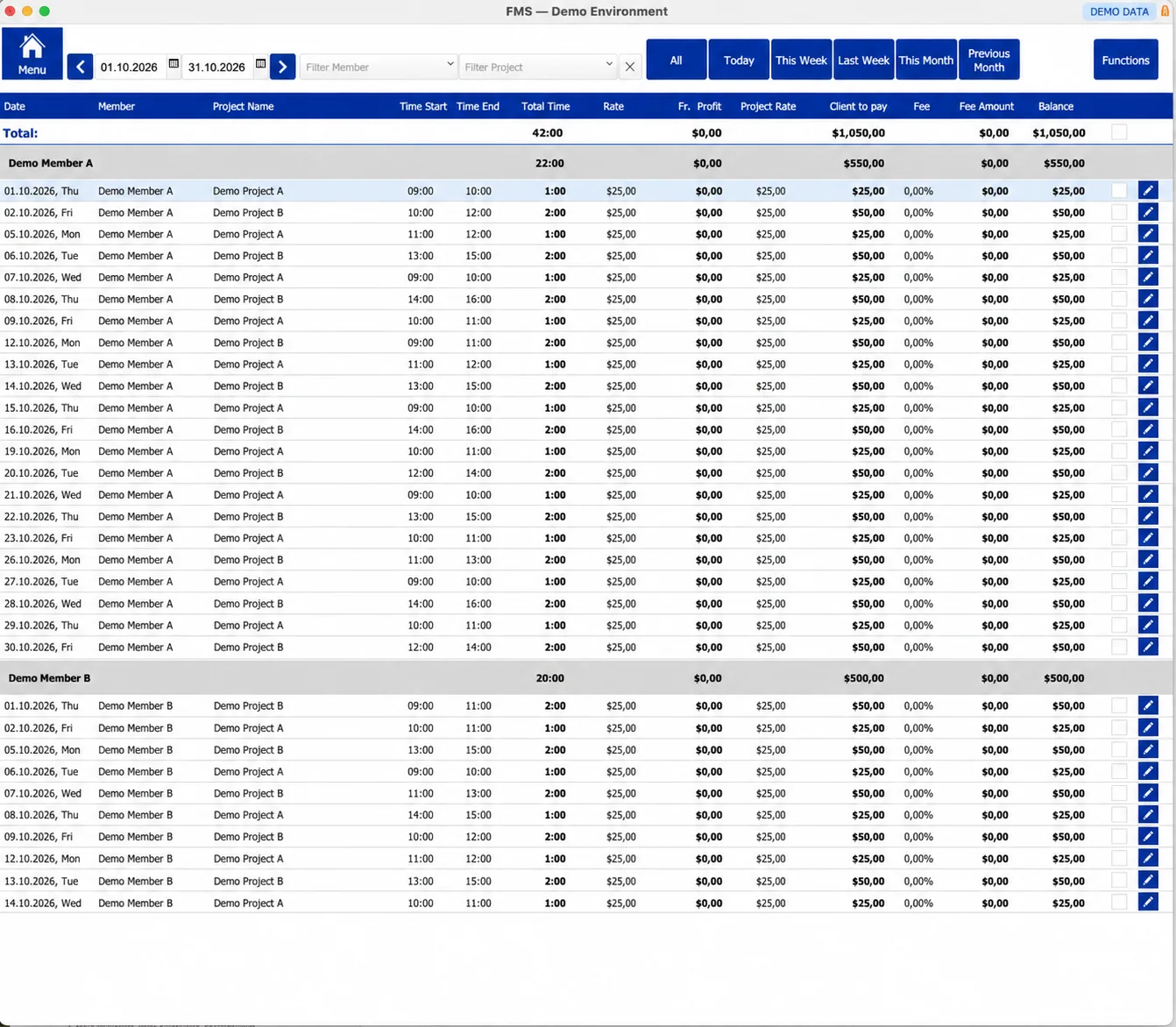
Task: Edit Demo Member A entry on 22.10.2026
Action: (1148, 516)
